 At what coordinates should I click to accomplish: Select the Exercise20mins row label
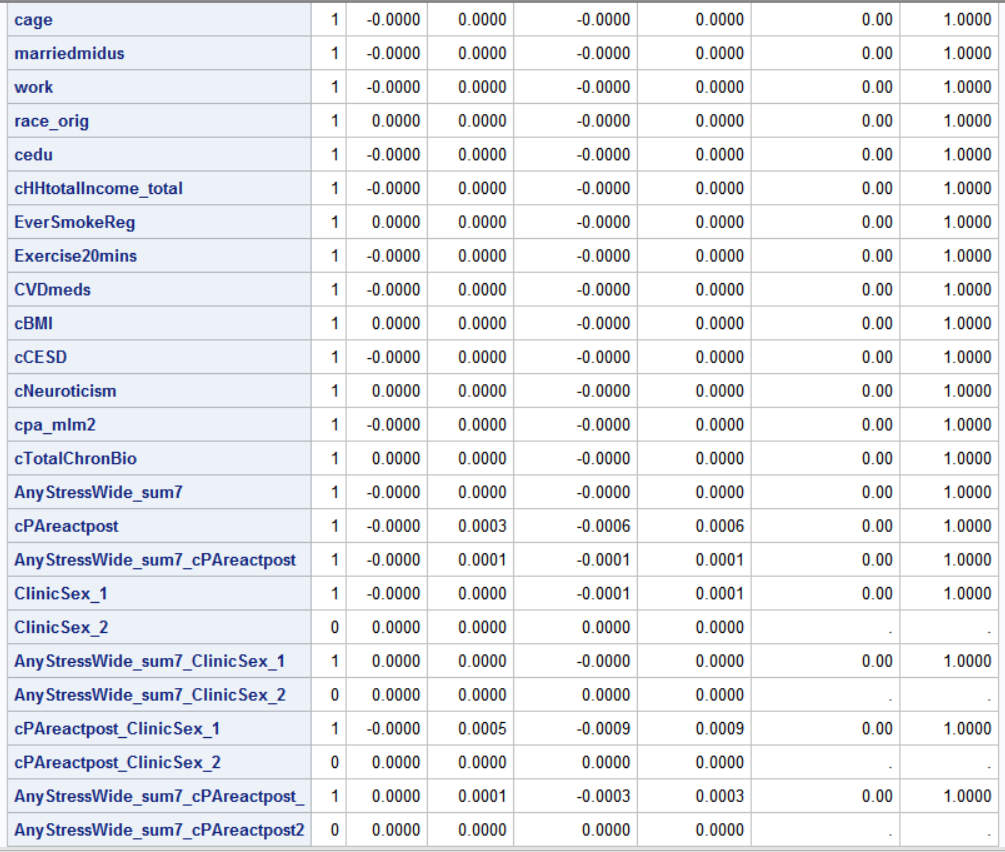click(x=75, y=256)
